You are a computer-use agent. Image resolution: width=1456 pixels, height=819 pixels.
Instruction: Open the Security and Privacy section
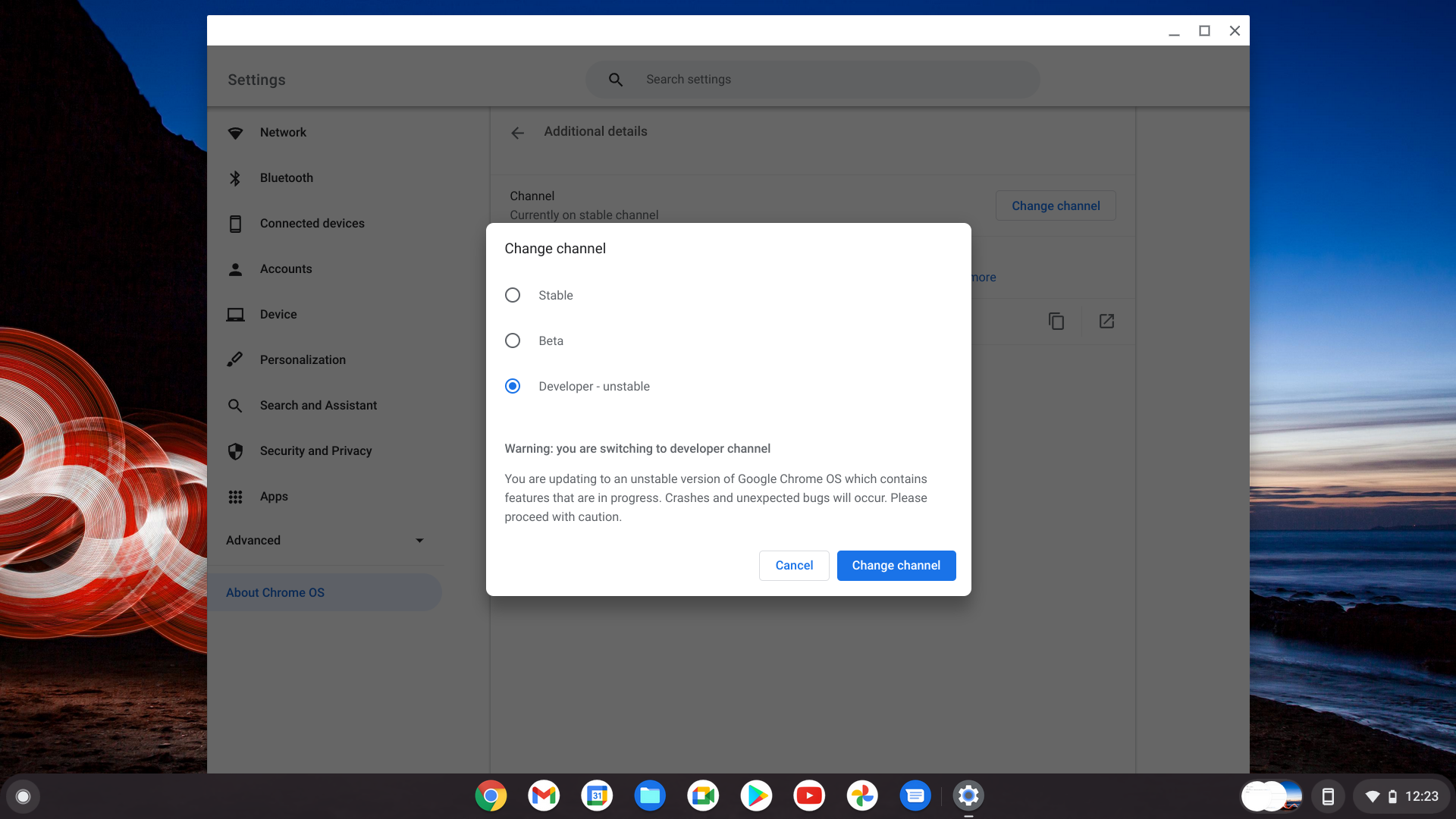click(315, 450)
